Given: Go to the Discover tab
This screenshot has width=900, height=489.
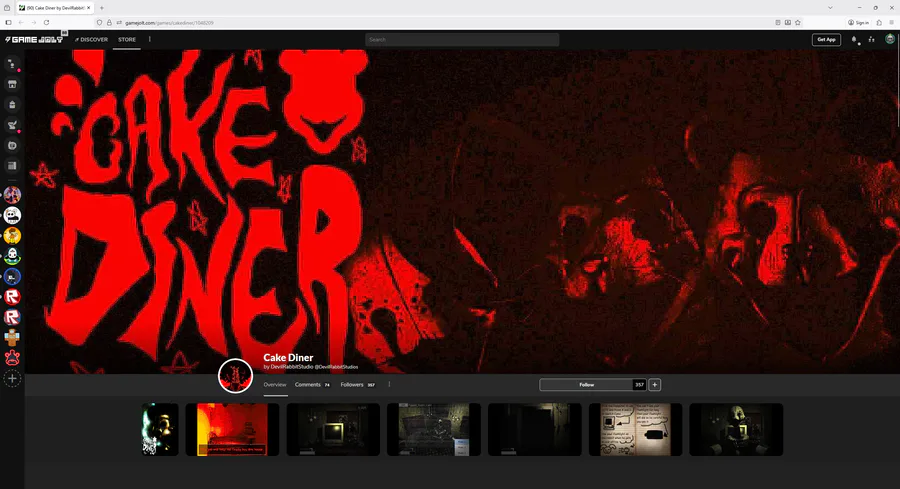Looking at the screenshot, I should pos(91,40).
